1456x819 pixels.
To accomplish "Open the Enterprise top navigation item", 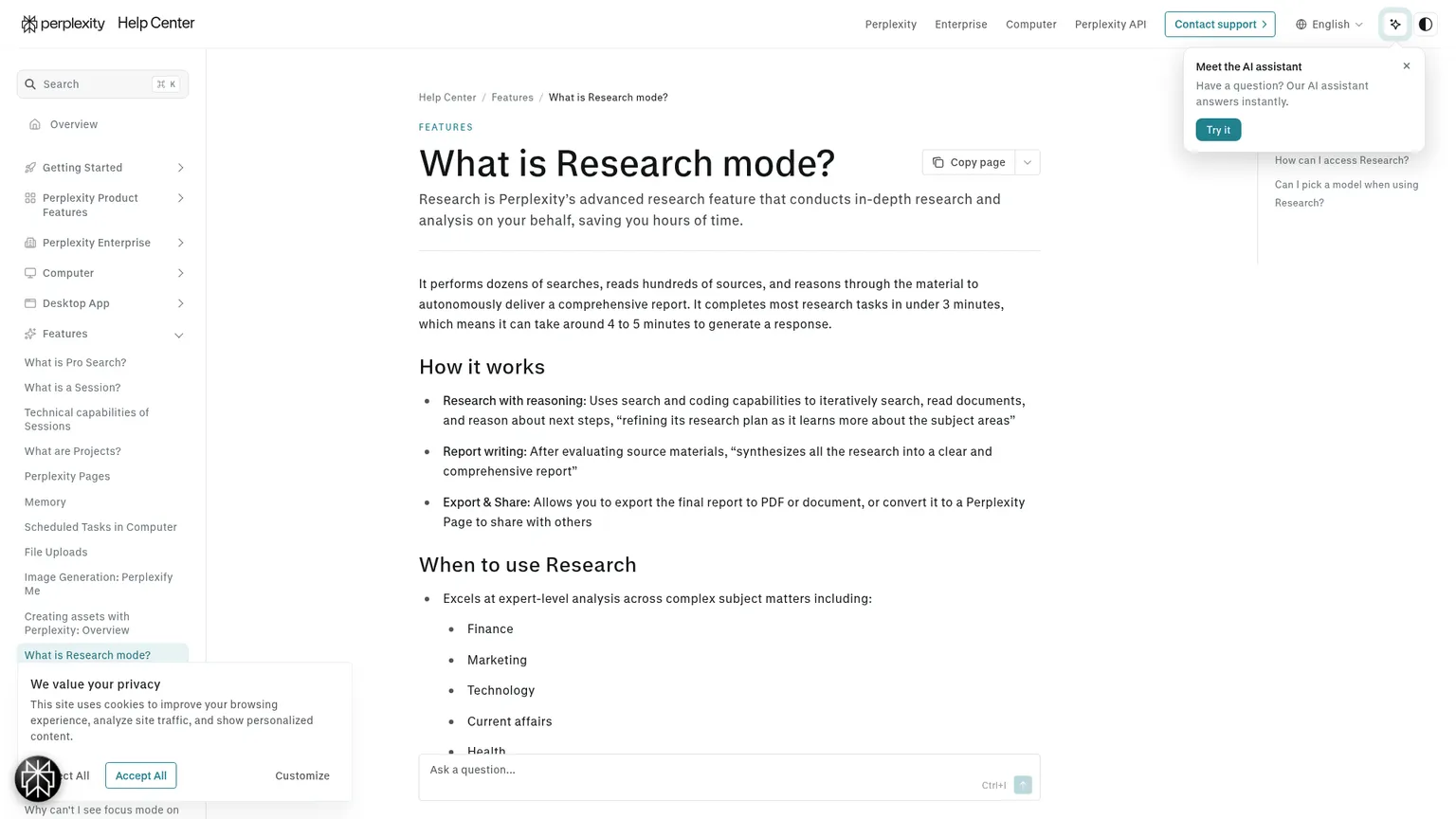I will (x=960, y=25).
